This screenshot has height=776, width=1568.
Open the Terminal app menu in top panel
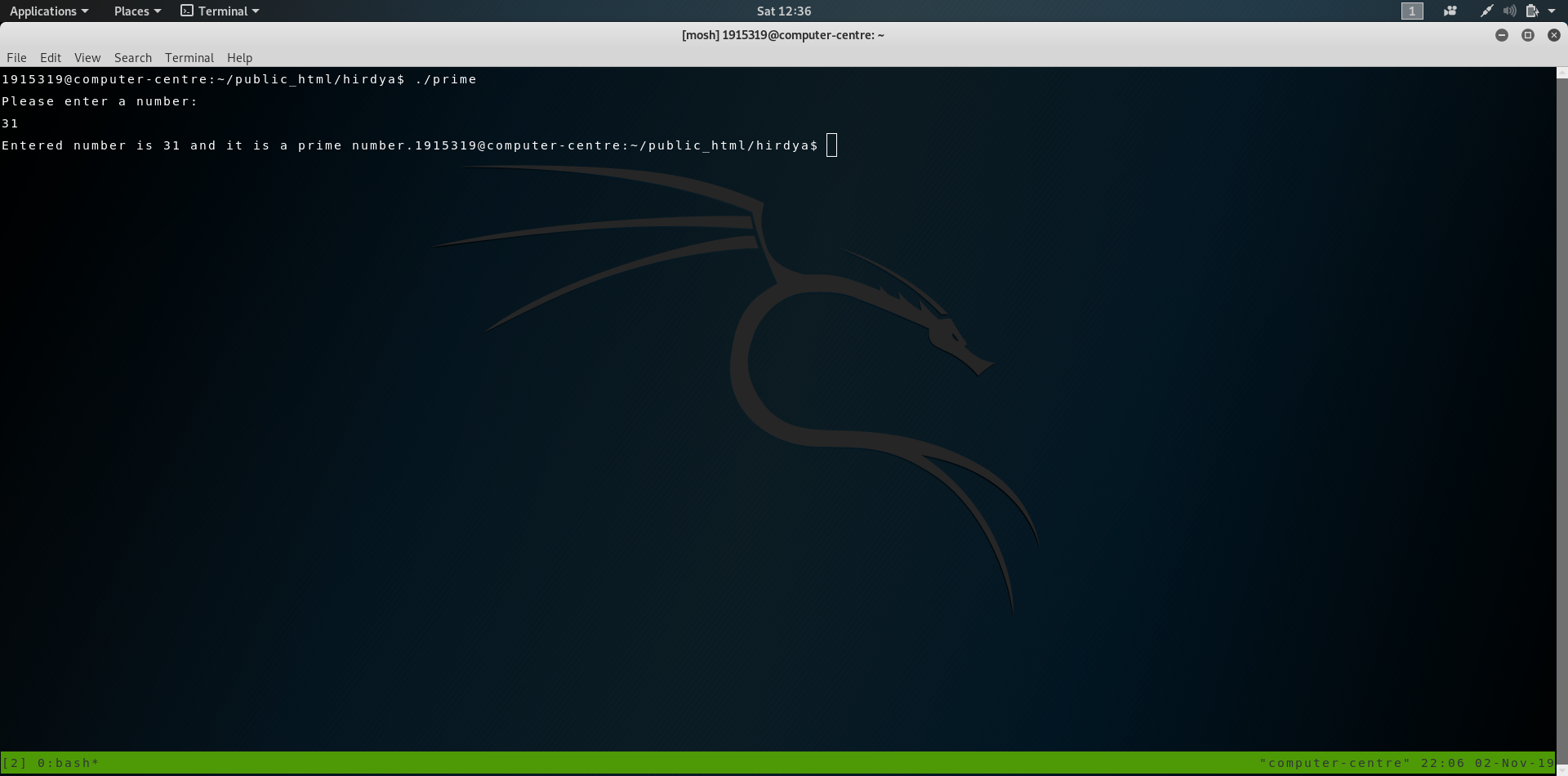tap(220, 11)
